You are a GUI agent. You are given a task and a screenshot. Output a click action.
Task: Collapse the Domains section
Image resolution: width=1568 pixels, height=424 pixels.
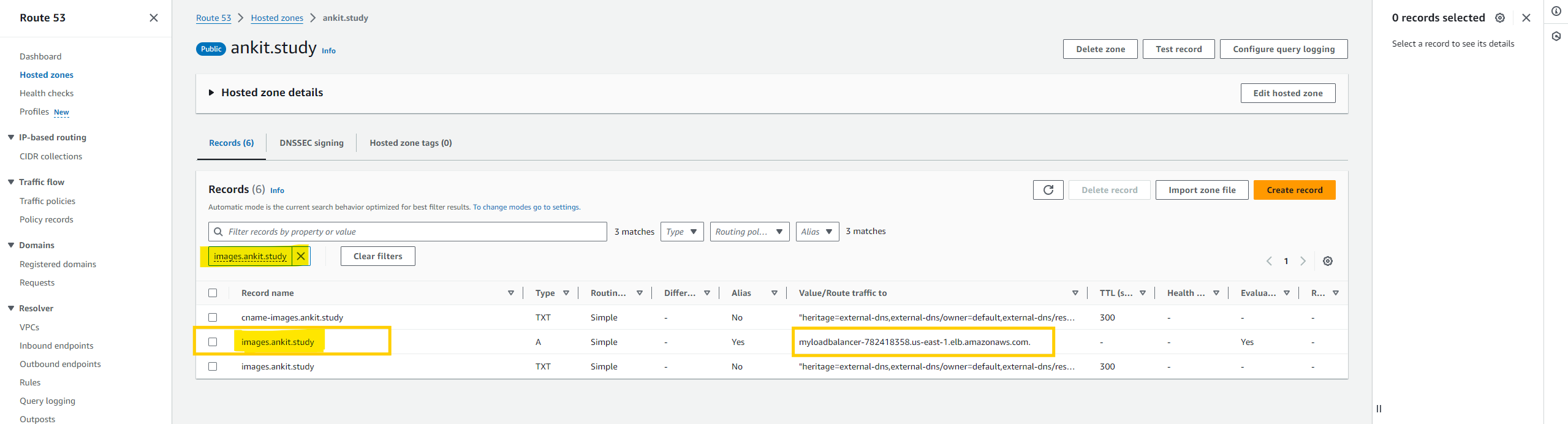[11, 245]
